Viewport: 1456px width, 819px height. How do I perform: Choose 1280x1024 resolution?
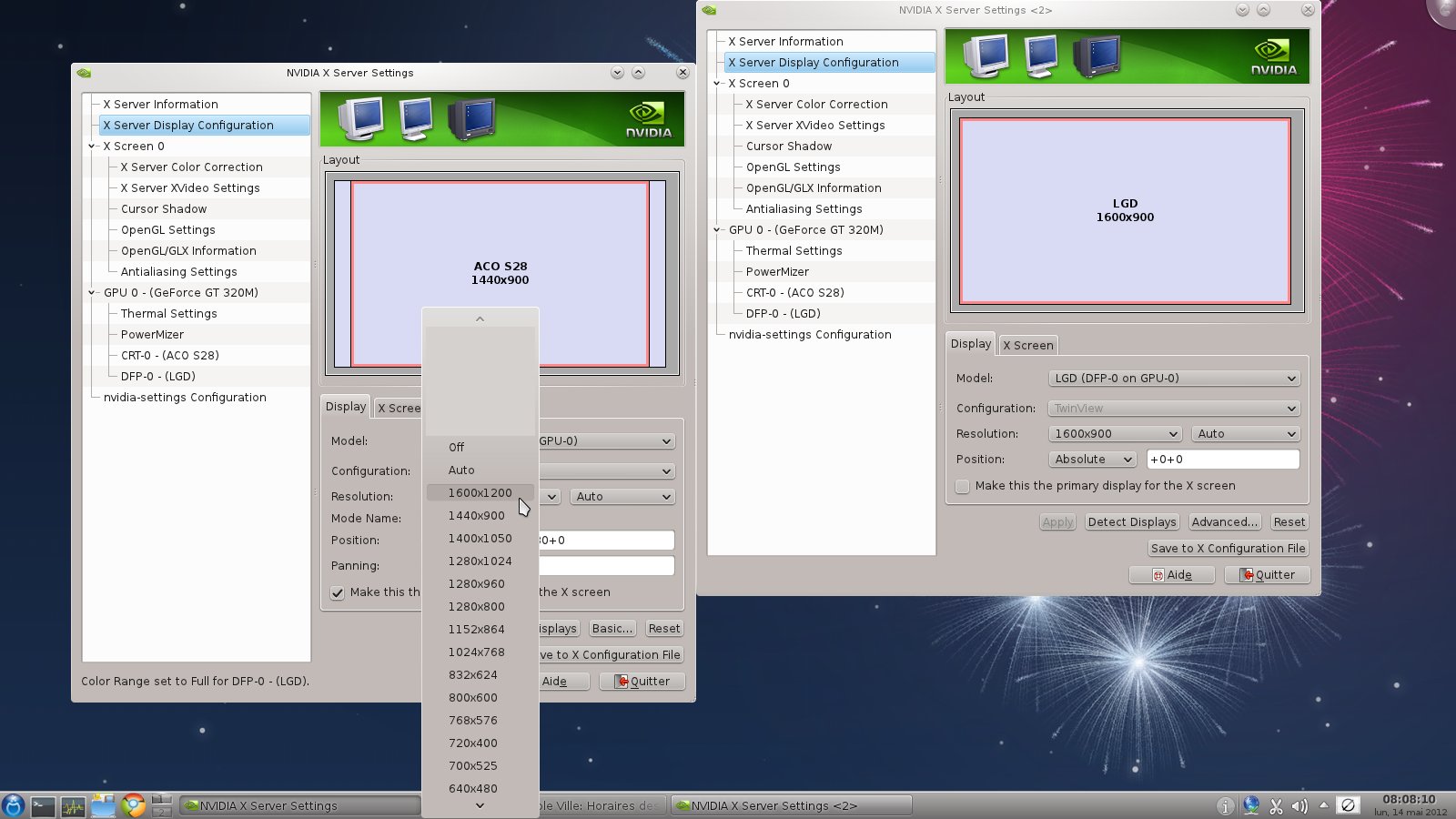pyautogui.click(x=480, y=561)
